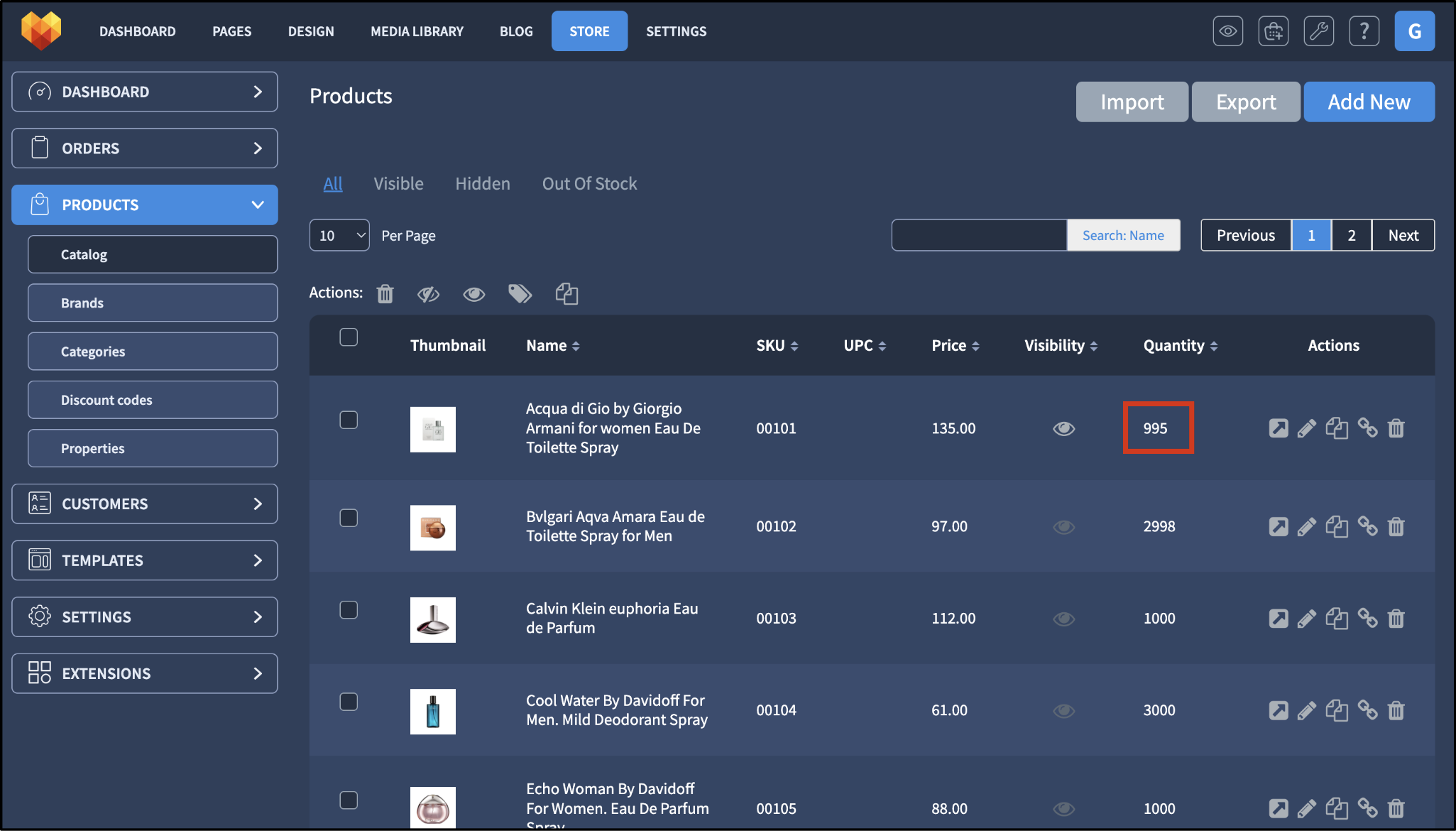
Task: Expand the ORDERS sidebar section
Action: click(144, 148)
